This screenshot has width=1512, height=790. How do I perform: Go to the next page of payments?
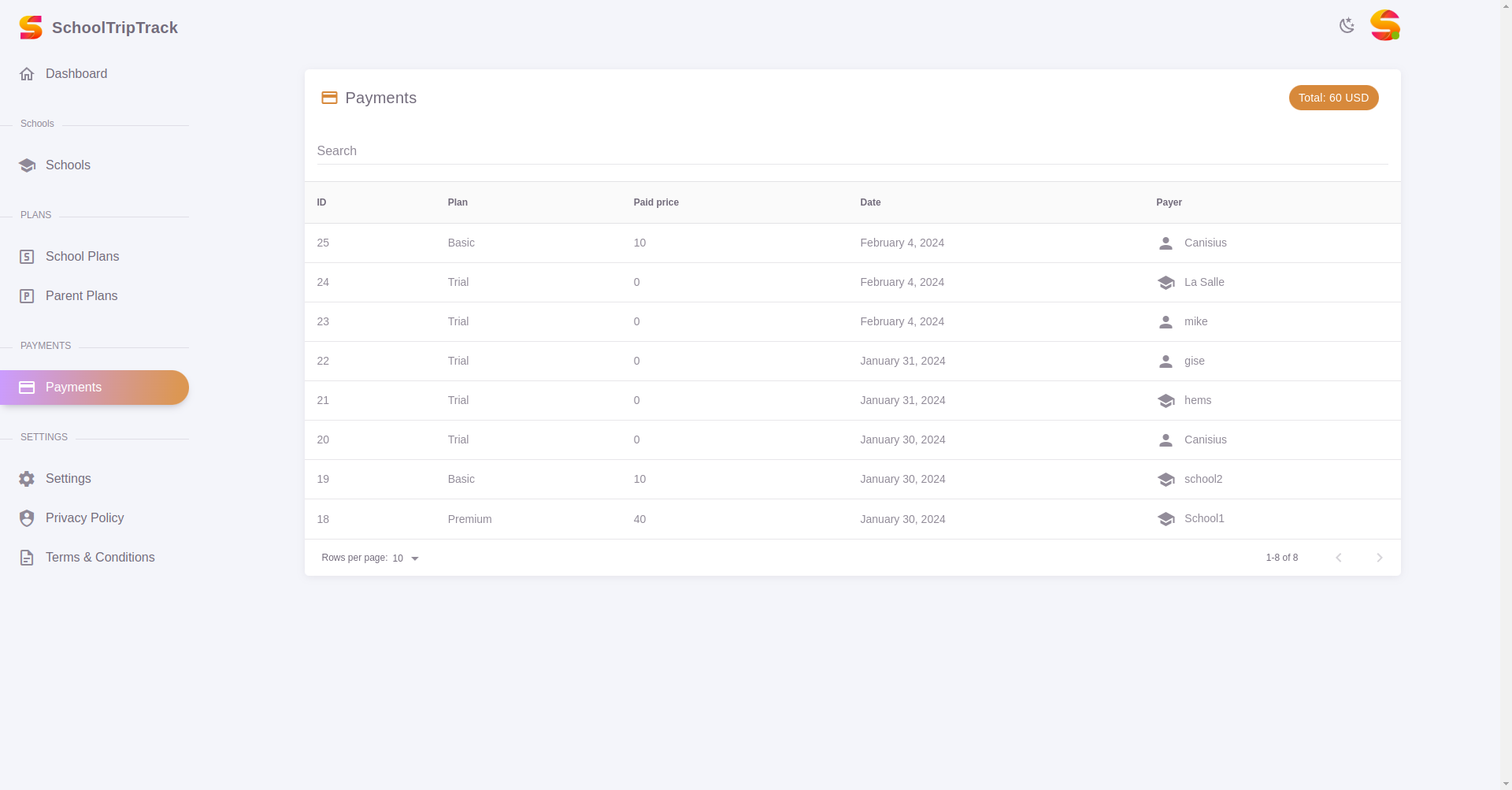(1379, 558)
